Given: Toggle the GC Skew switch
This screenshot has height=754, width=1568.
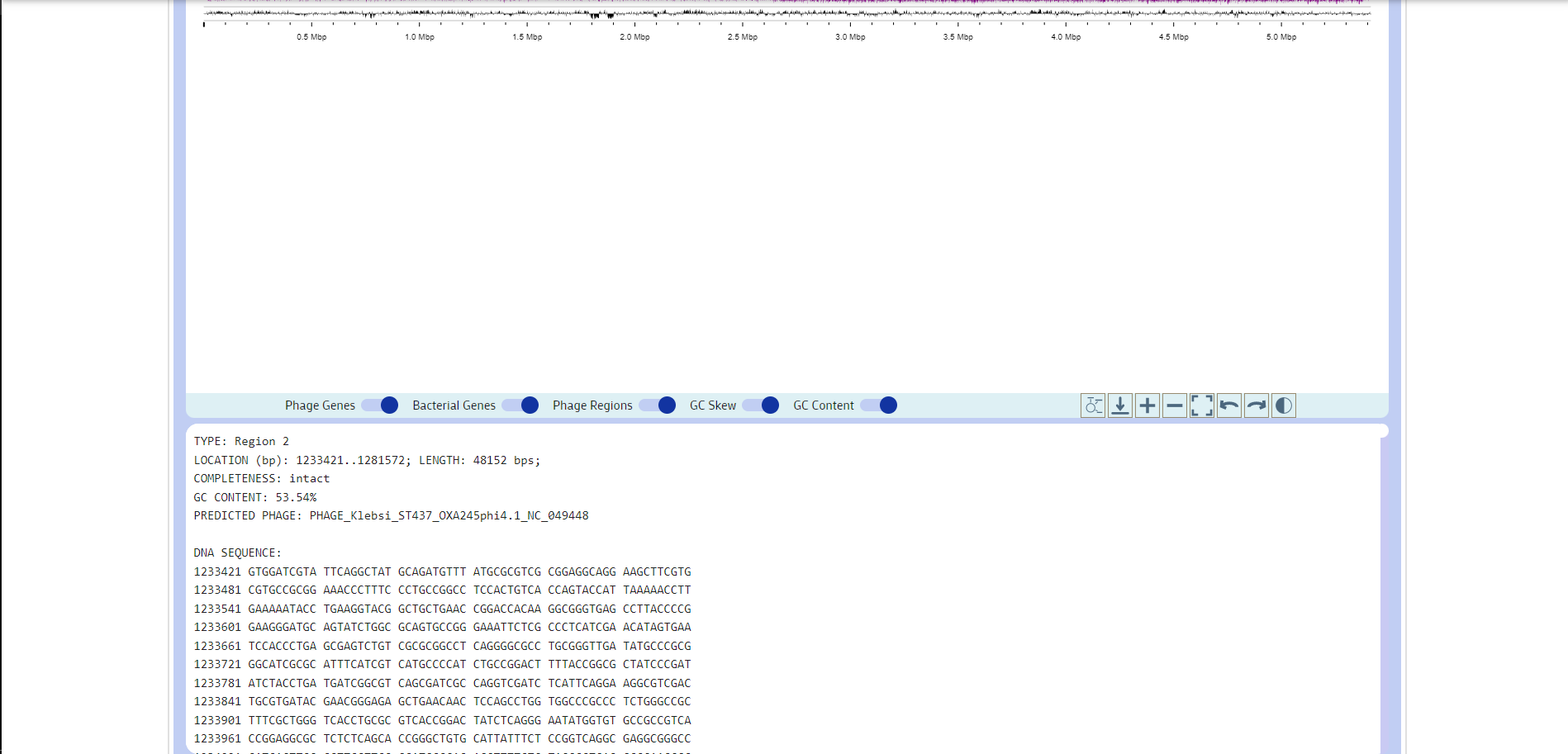Looking at the screenshot, I should point(761,405).
